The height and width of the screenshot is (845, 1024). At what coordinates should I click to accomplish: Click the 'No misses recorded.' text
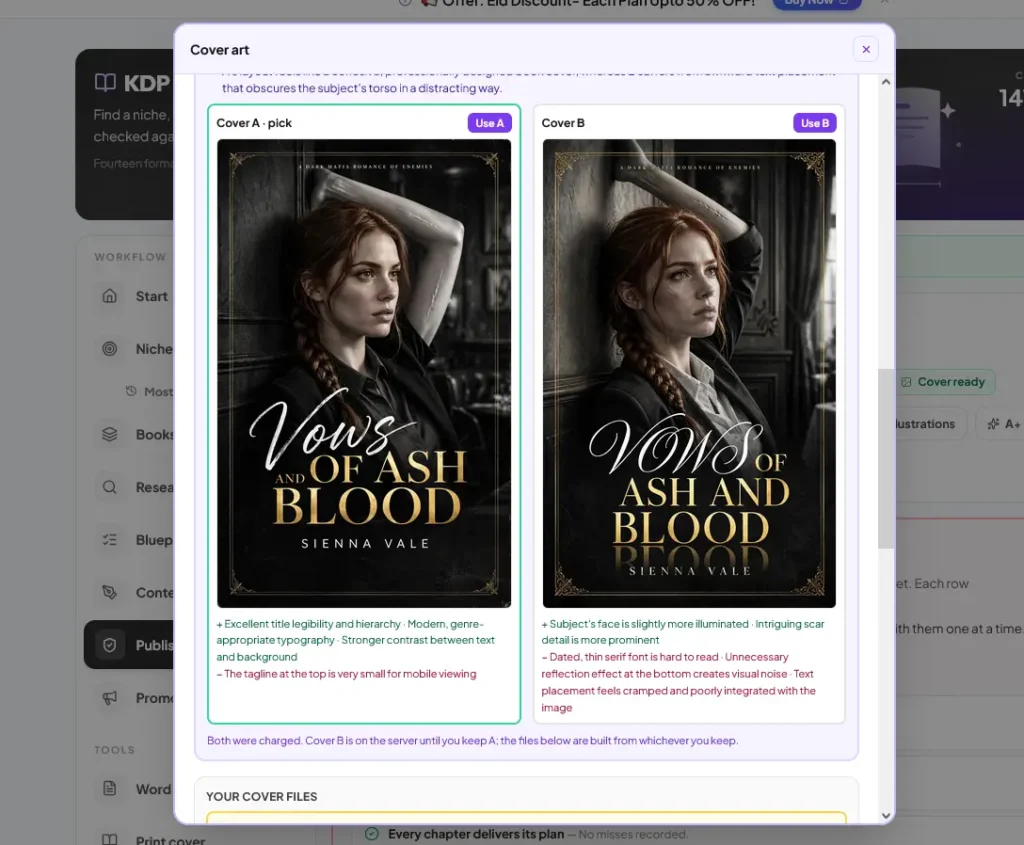click(x=633, y=834)
